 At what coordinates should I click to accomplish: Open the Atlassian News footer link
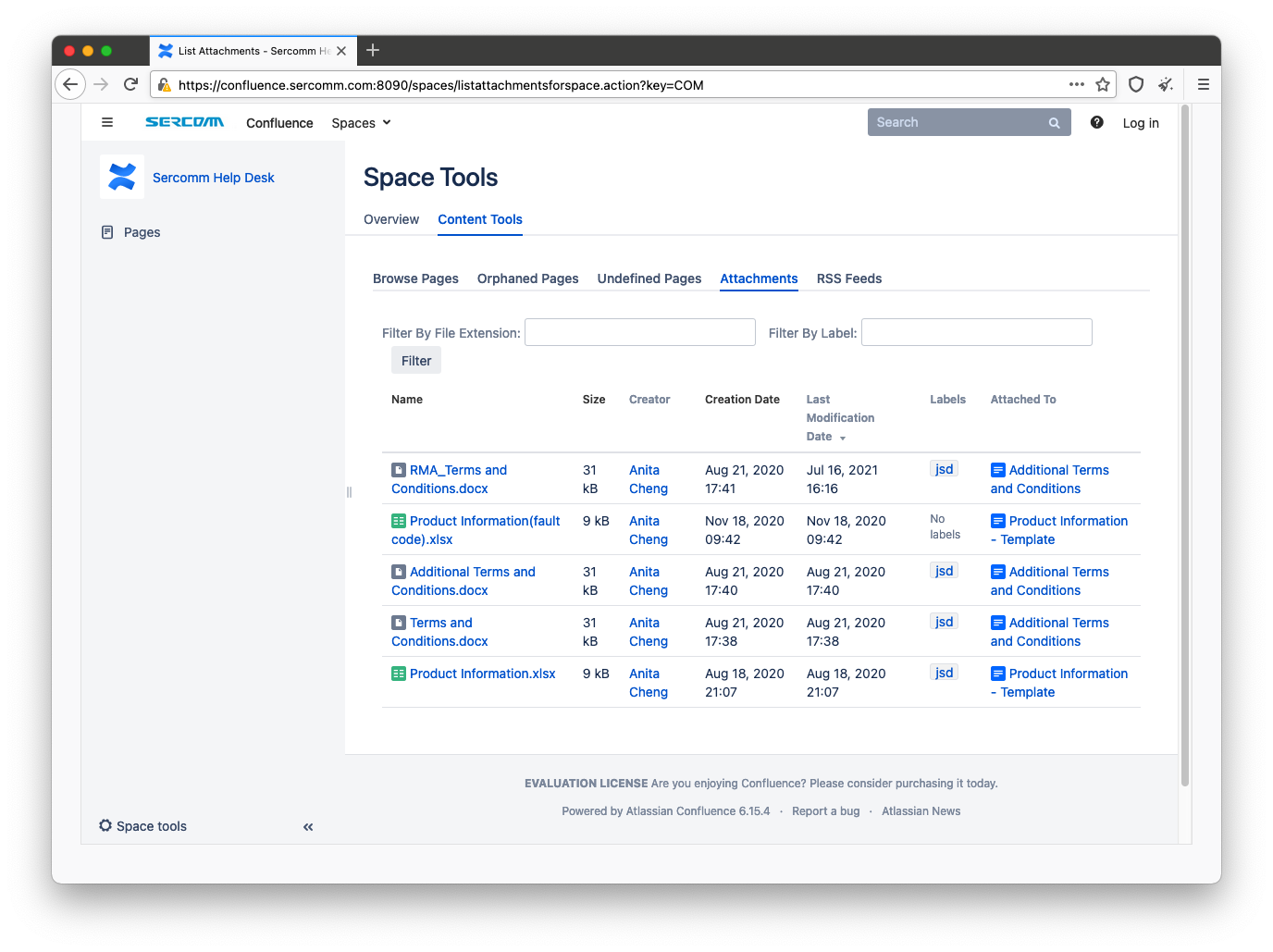921,811
